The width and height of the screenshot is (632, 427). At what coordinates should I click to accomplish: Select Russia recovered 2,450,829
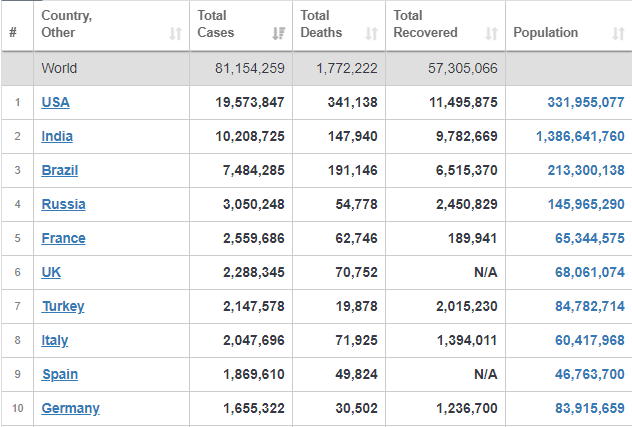click(x=467, y=204)
